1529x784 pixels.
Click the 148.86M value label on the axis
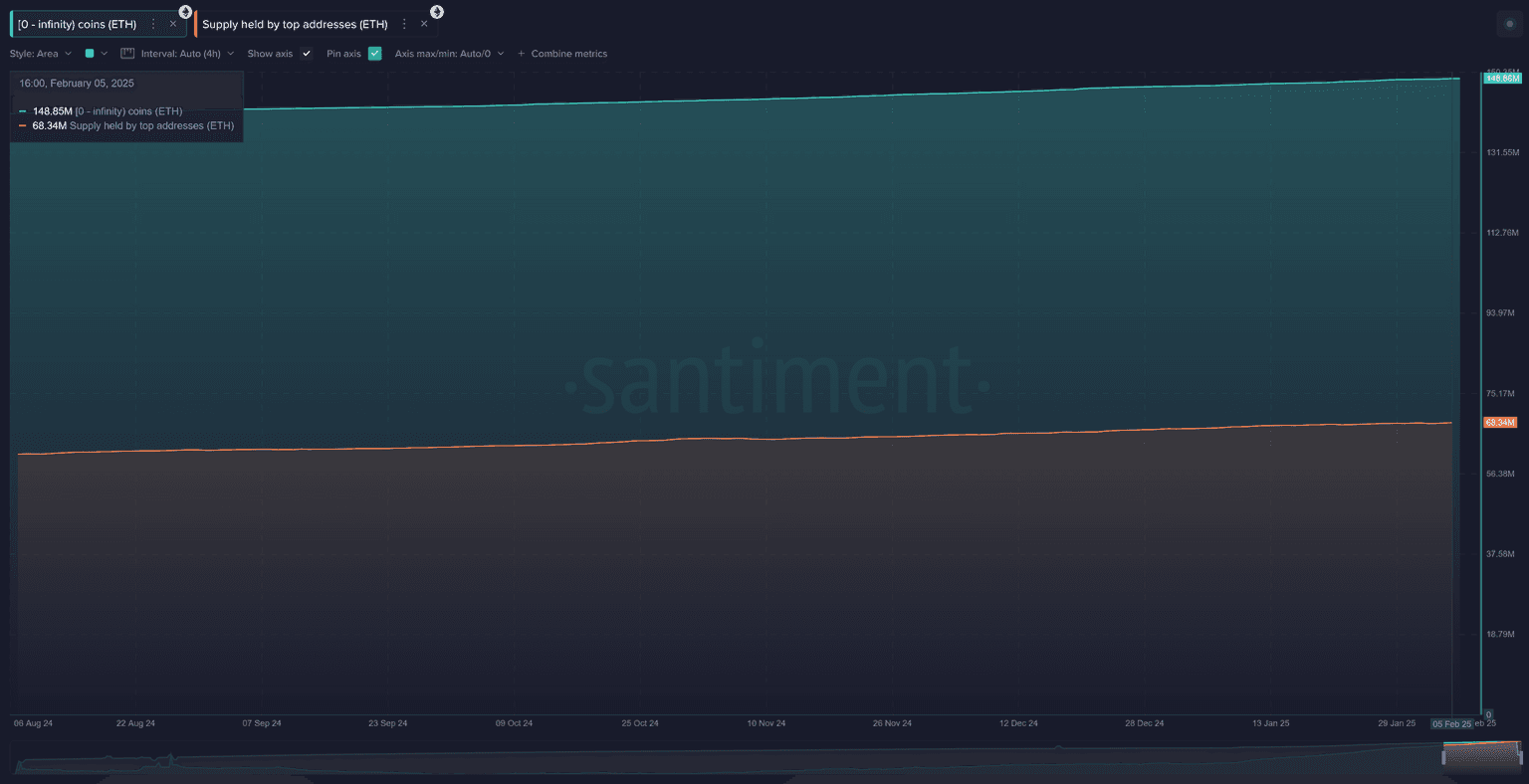coord(1501,78)
